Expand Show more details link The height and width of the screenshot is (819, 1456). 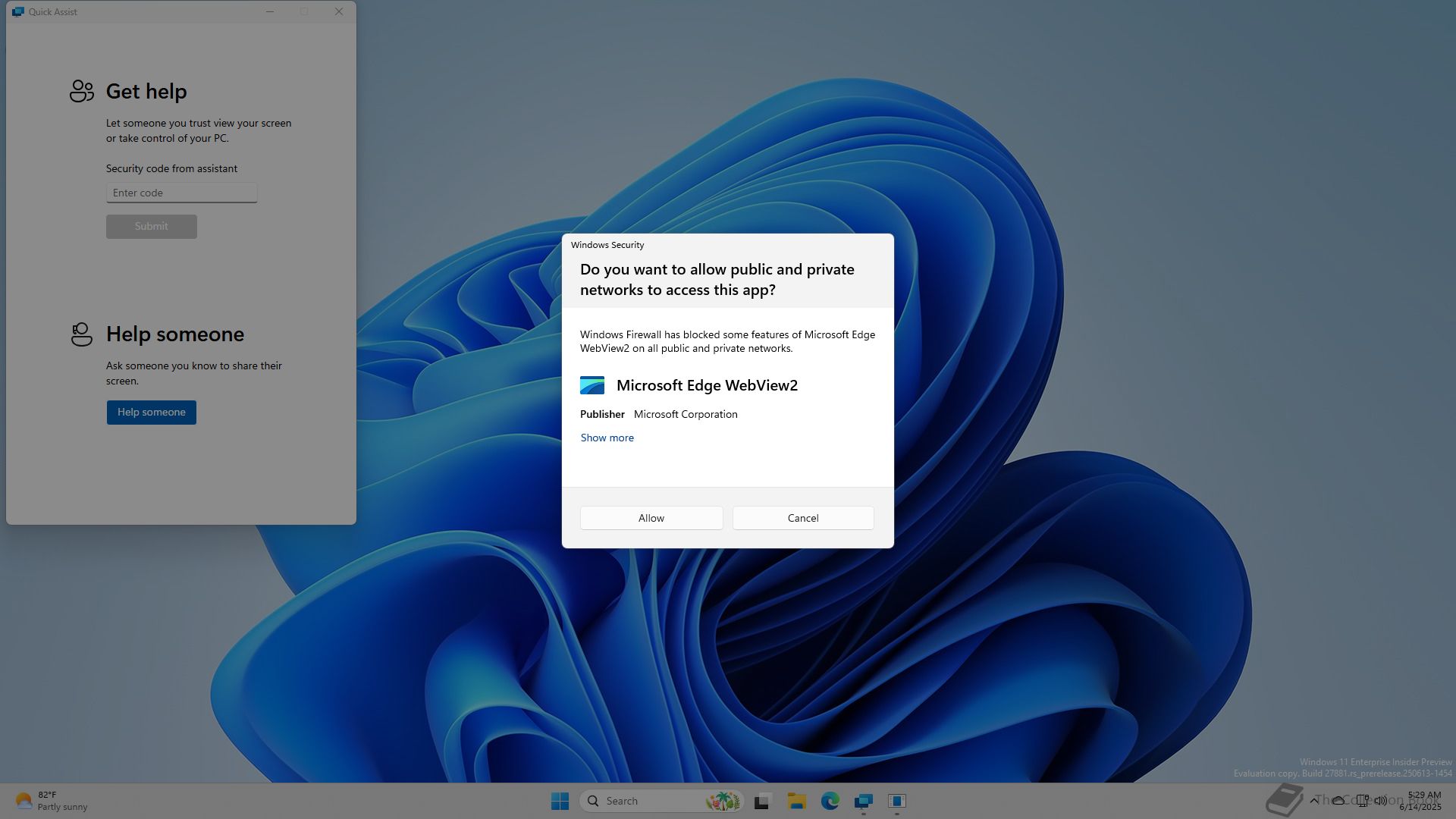click(x=607, y=438)
